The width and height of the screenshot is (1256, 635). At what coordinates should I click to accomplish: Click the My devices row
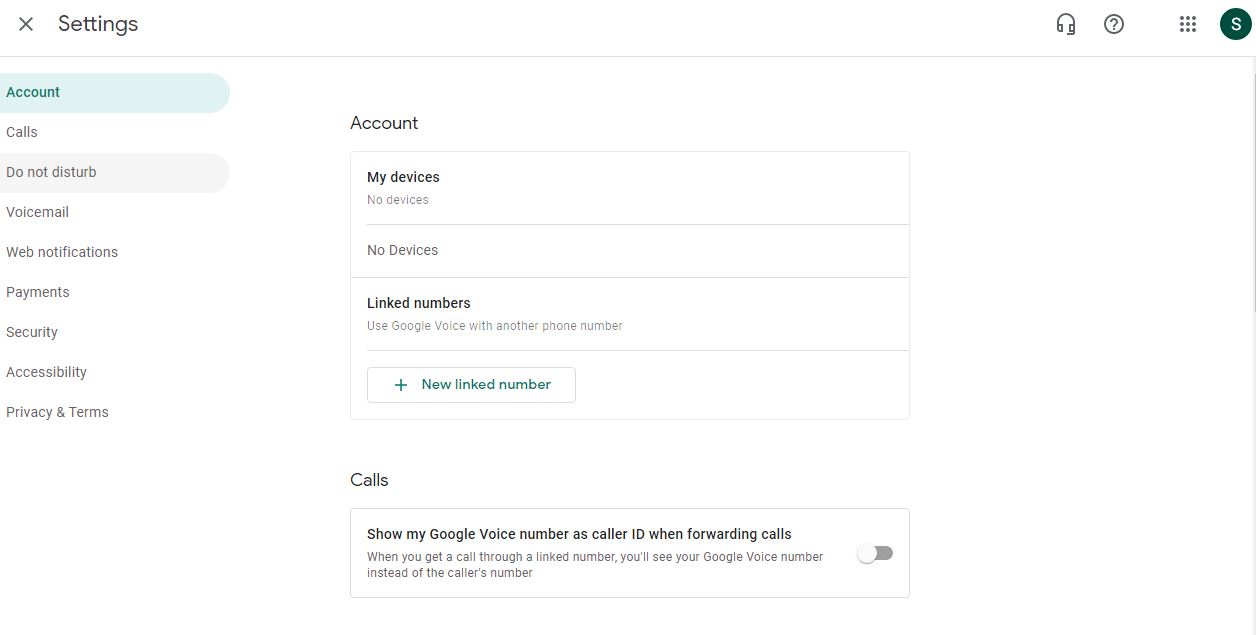629,187
